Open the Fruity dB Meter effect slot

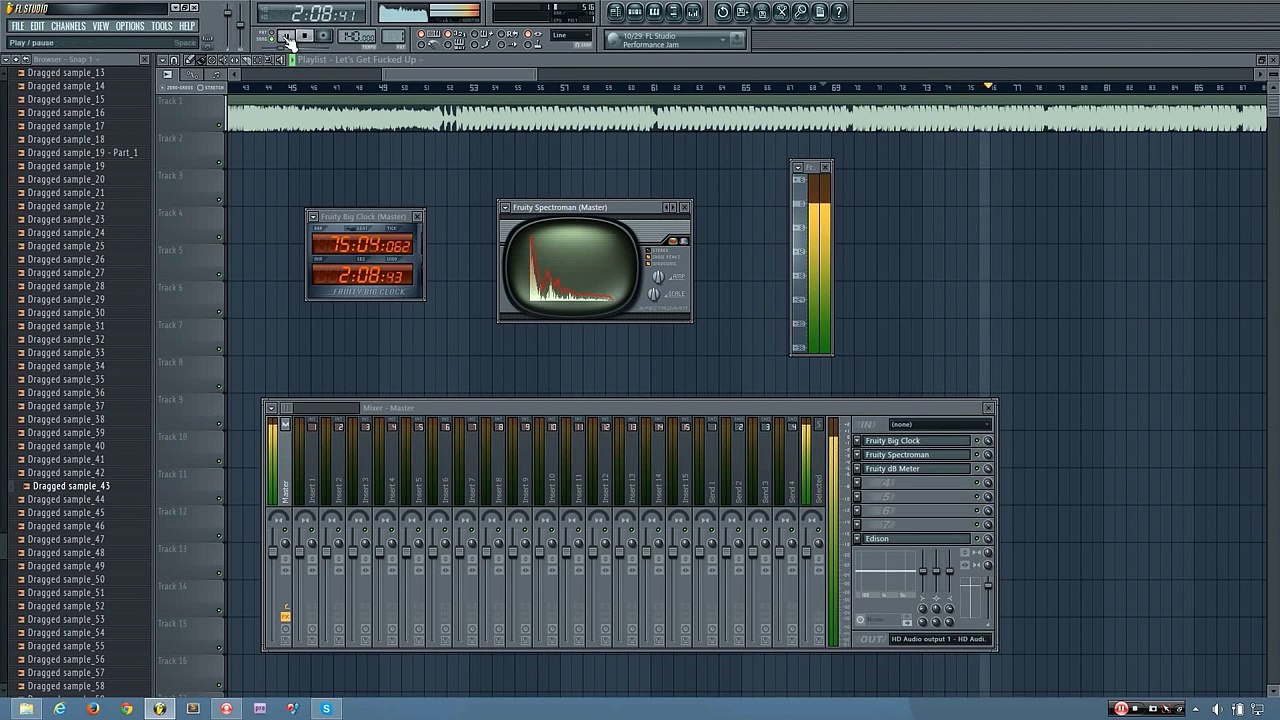tap(917, 469)
